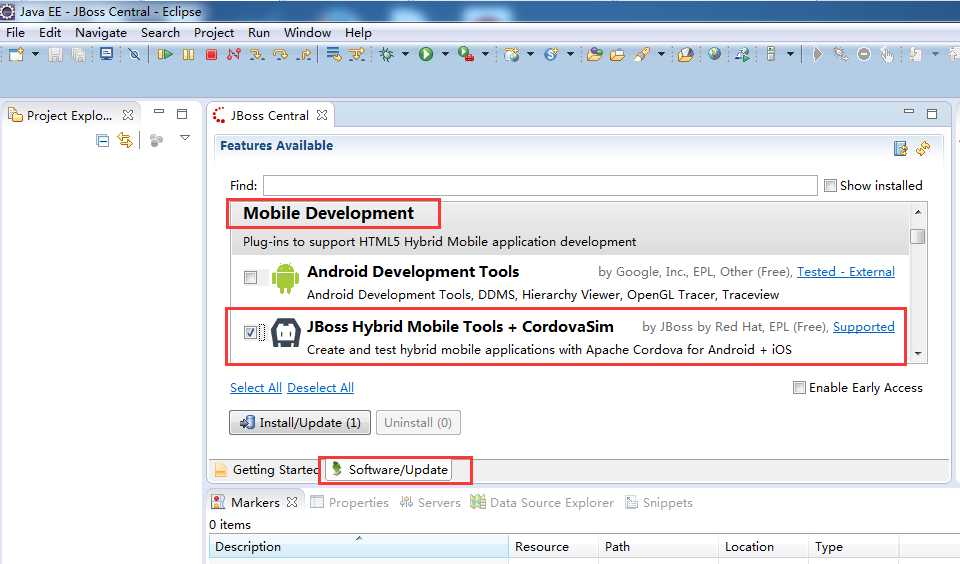
Task: Click the feature list scrollbar down arrow
Action: click(x=918, y=353)
